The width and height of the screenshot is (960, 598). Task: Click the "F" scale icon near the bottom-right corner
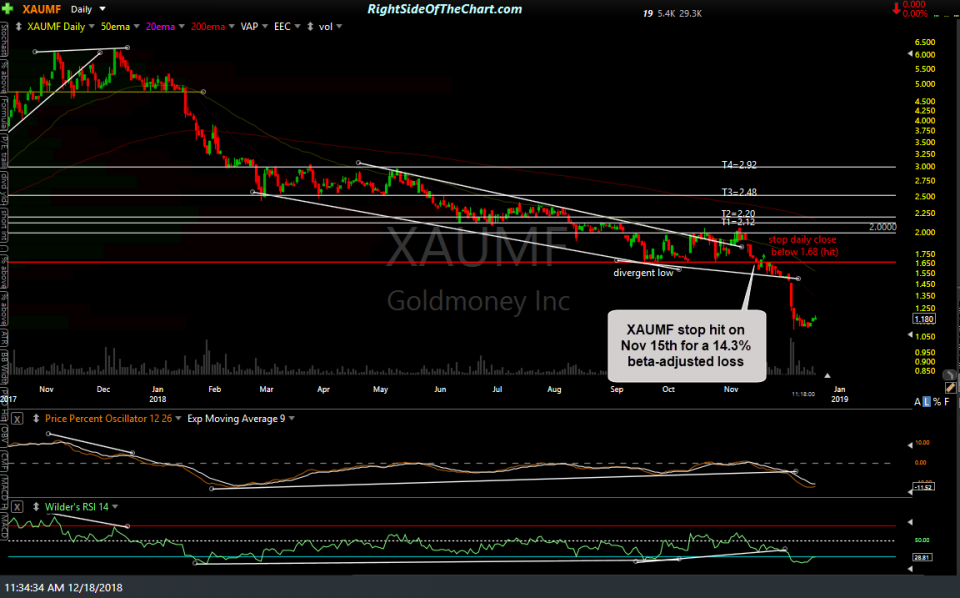[947, 401]
